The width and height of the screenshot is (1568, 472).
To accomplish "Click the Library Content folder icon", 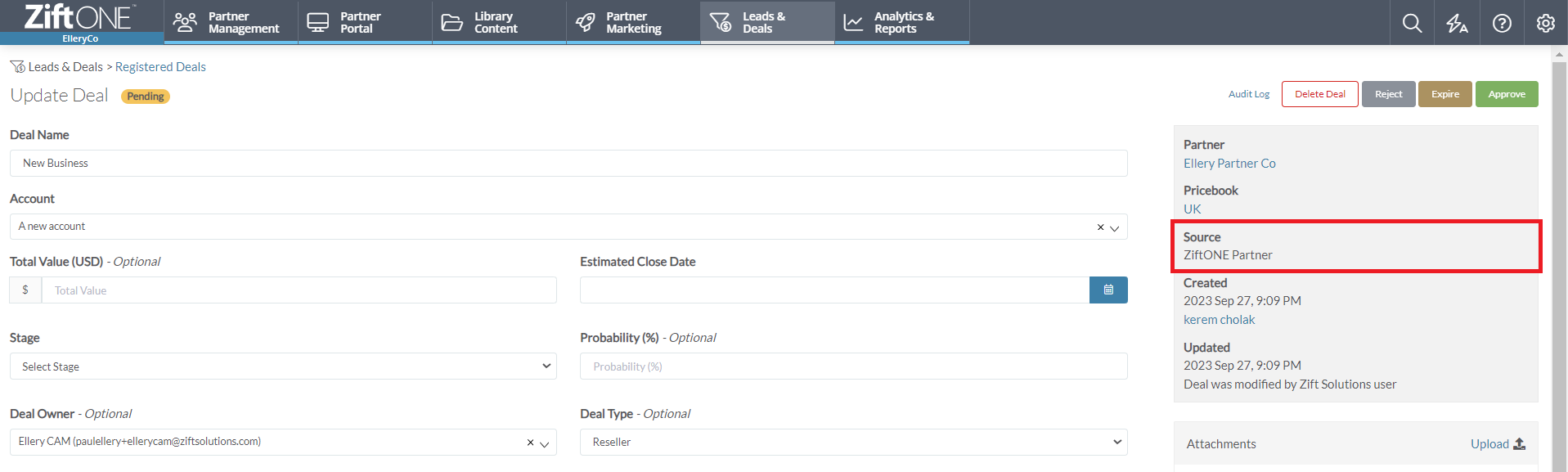I will click(x=452, y=22).
